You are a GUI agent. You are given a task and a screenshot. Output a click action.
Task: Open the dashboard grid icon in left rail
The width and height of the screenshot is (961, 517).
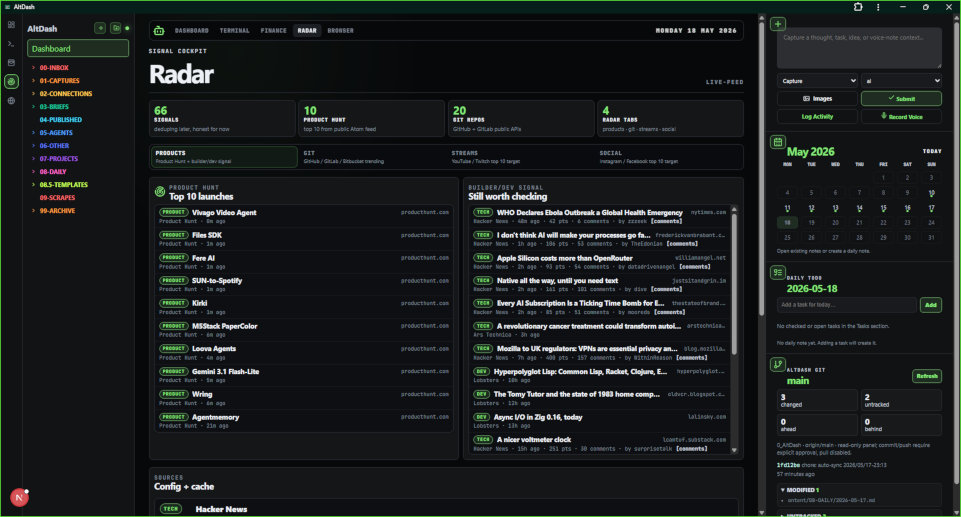(11, 25)
